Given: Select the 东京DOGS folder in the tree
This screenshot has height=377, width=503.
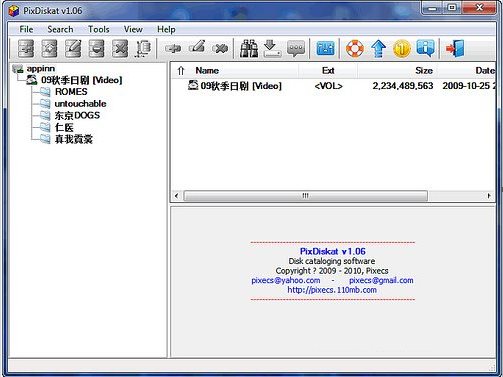Looking at the screenshot, I should coord(77,115).
